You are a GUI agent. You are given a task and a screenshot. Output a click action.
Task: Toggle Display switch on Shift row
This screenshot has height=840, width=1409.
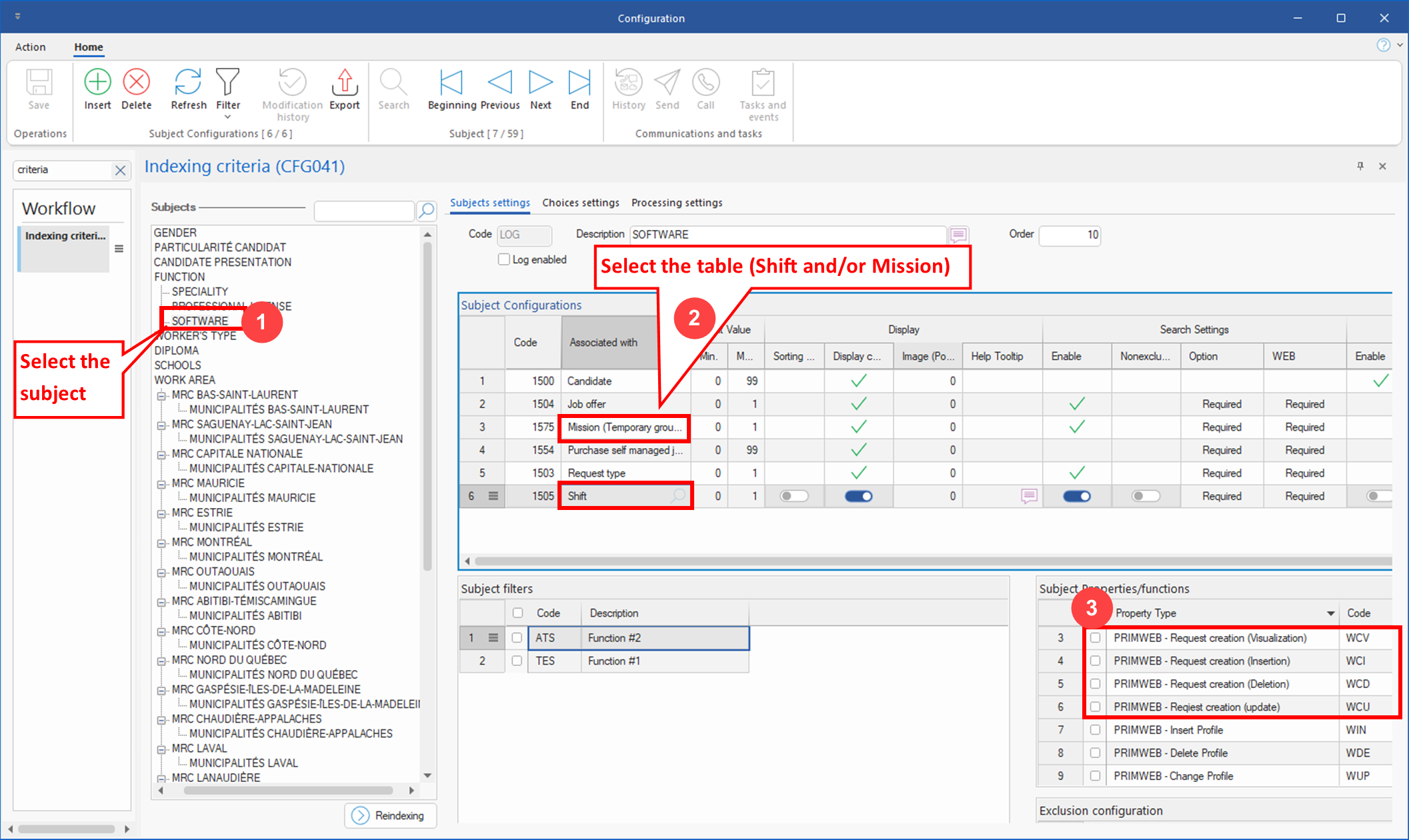coord(858,496)
